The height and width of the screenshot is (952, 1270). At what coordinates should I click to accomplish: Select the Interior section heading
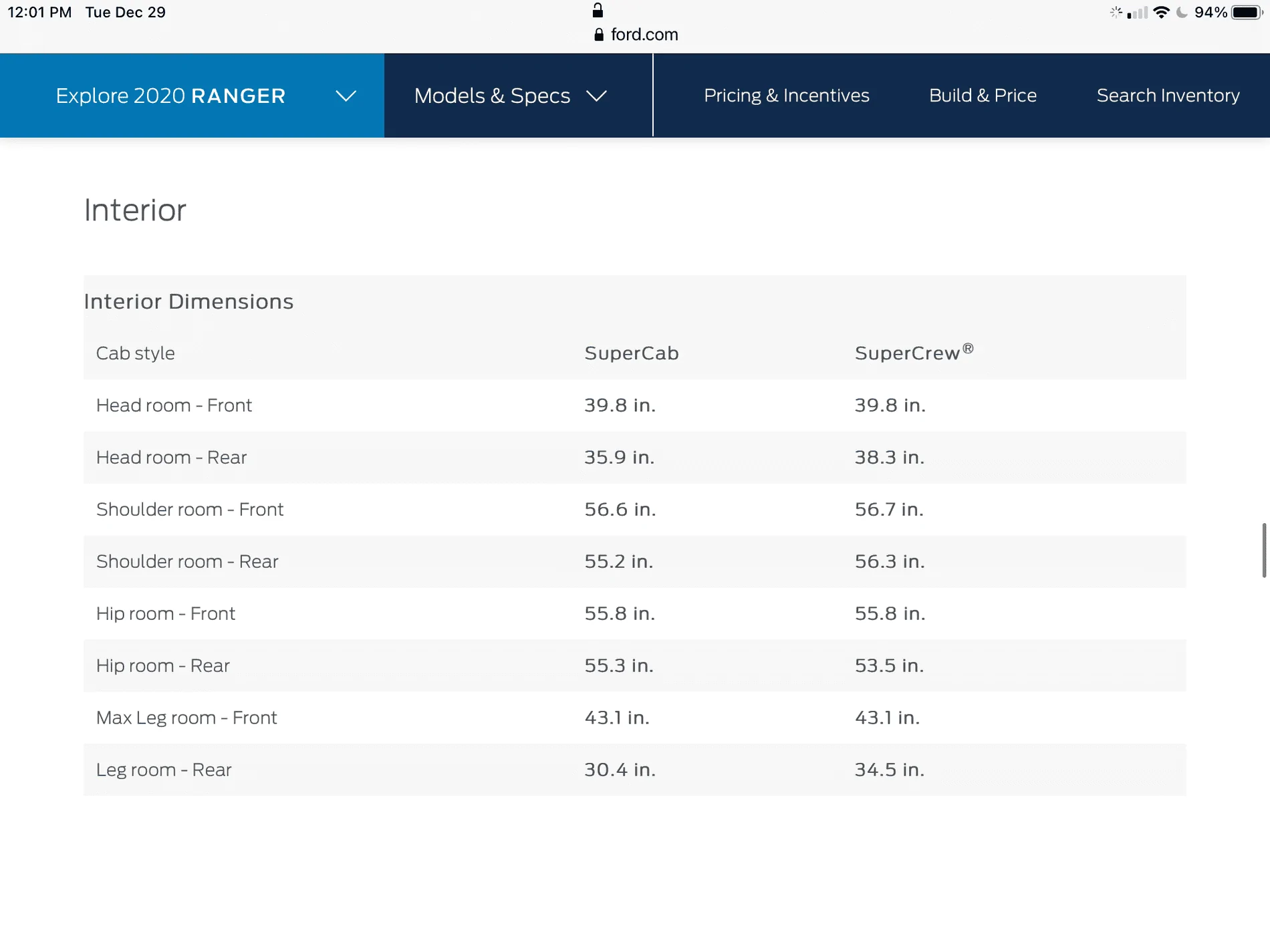135,210
